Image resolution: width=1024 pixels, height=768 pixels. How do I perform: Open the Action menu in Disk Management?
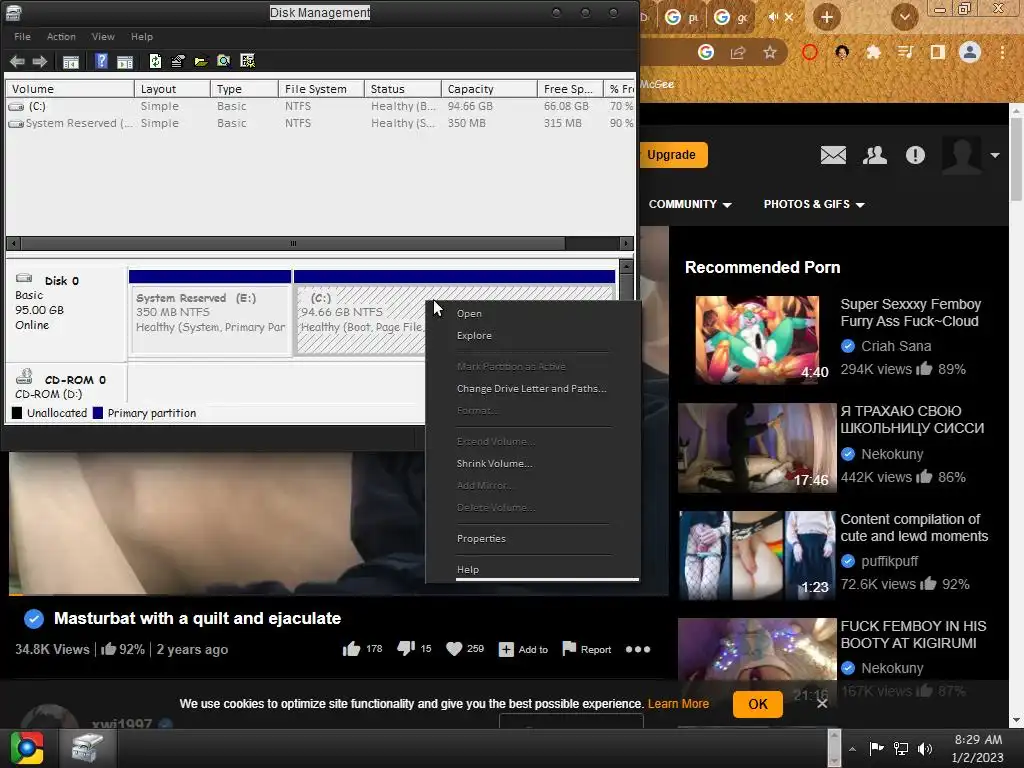coord(61,37)
